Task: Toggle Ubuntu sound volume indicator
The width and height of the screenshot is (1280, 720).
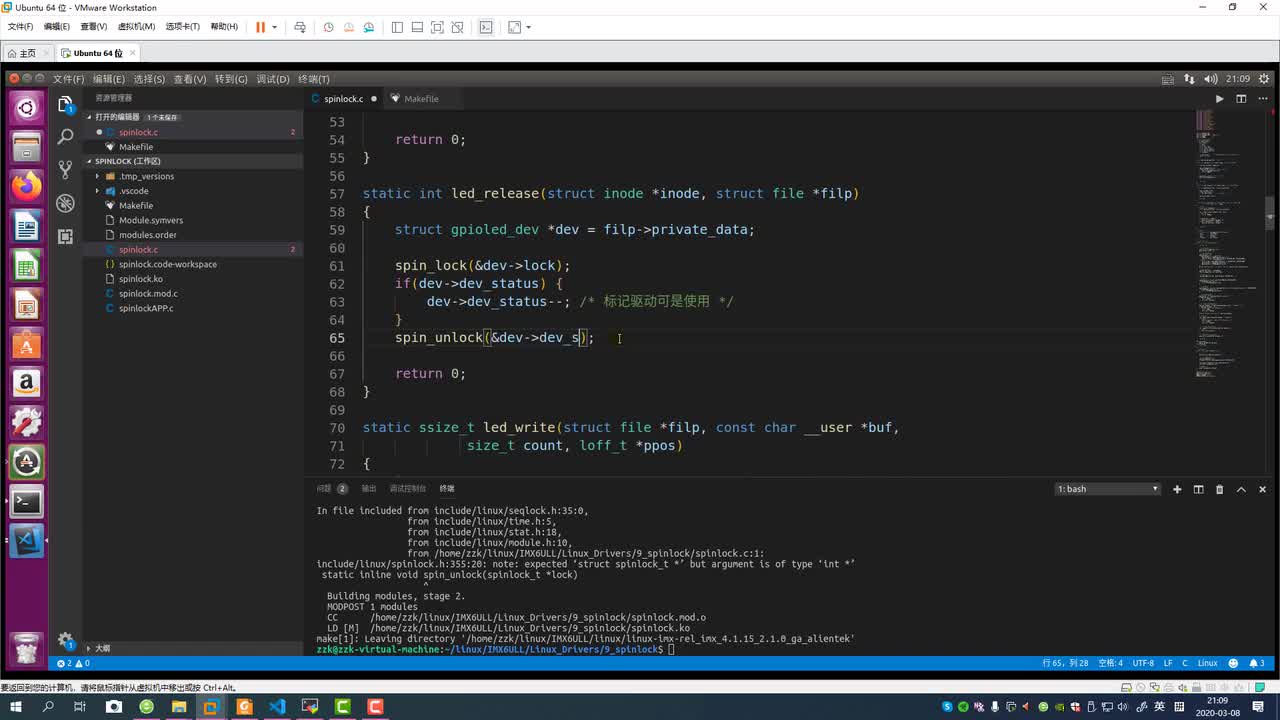Action: [1211, 79]
